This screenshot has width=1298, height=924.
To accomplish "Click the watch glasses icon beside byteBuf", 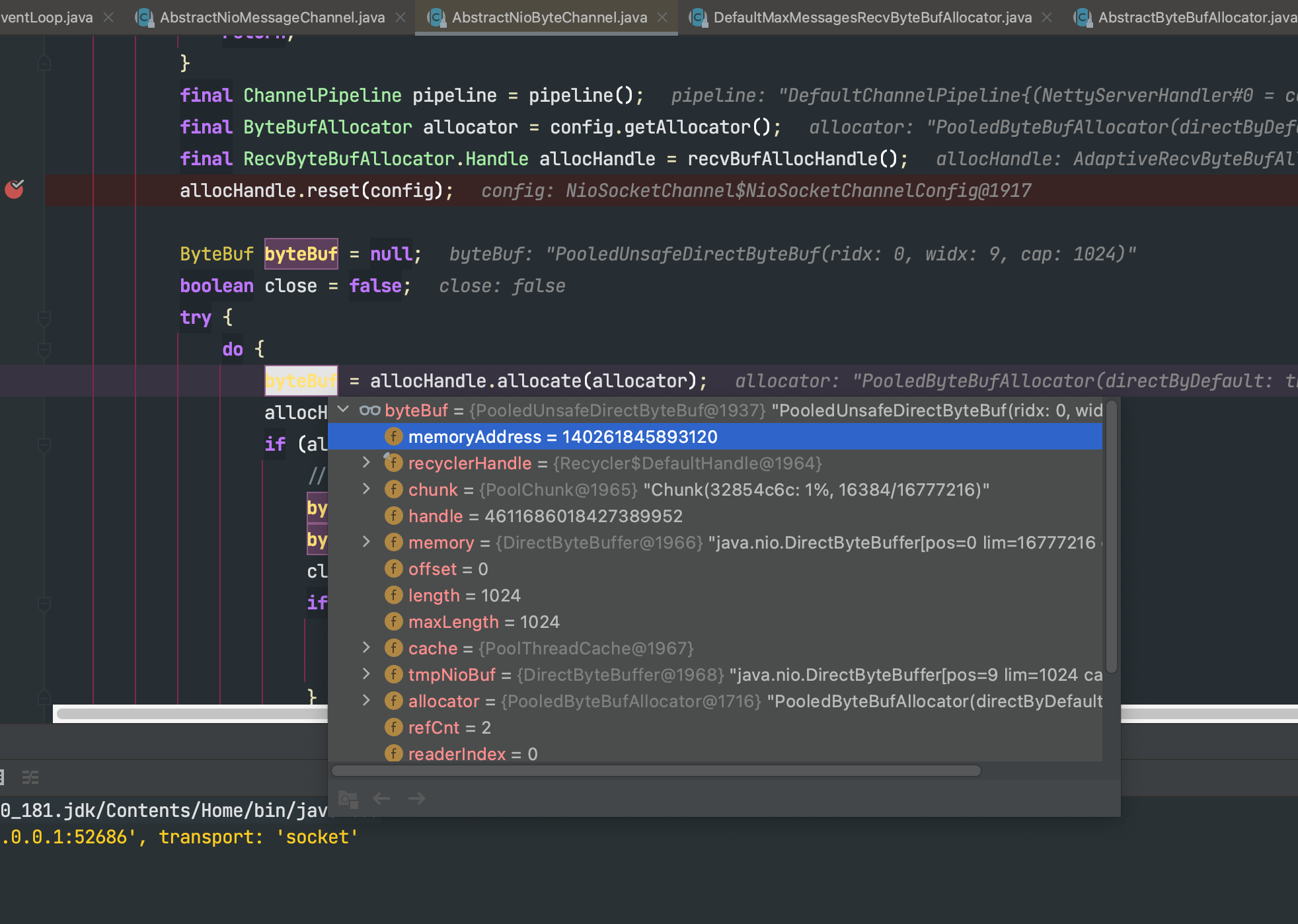I will 369,410.
